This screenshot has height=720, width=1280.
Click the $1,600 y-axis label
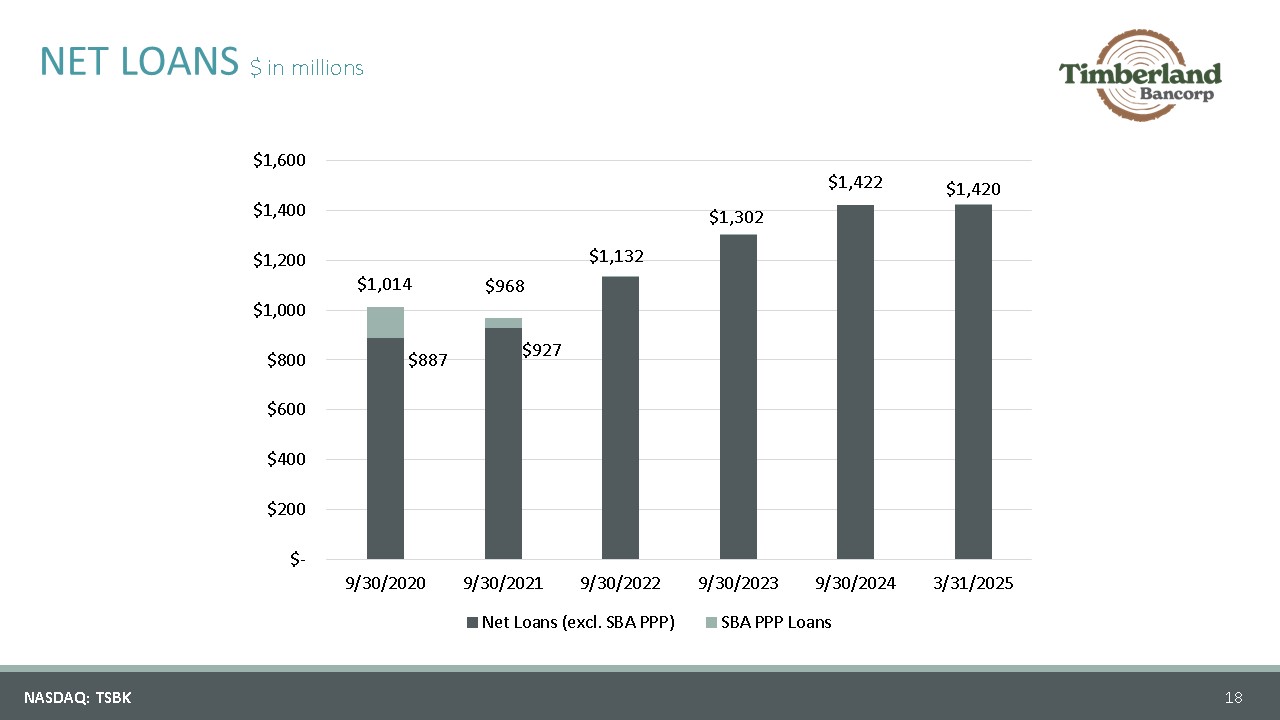pos(279,160)
